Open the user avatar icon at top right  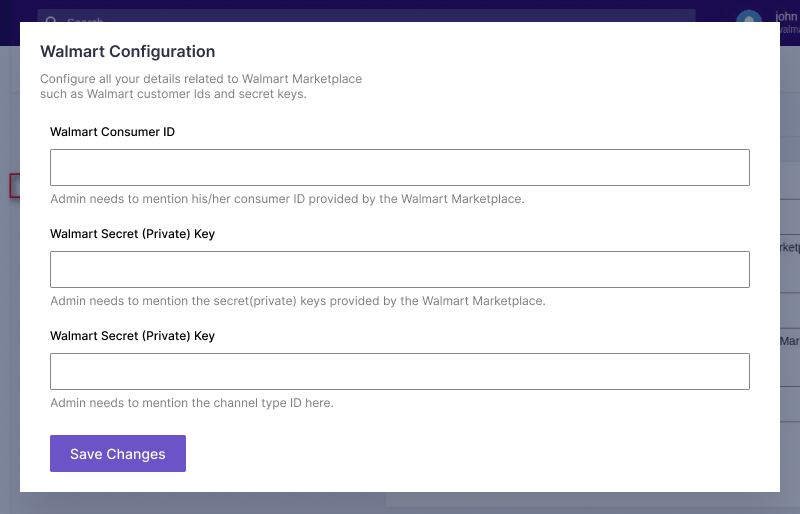(748, 21)
